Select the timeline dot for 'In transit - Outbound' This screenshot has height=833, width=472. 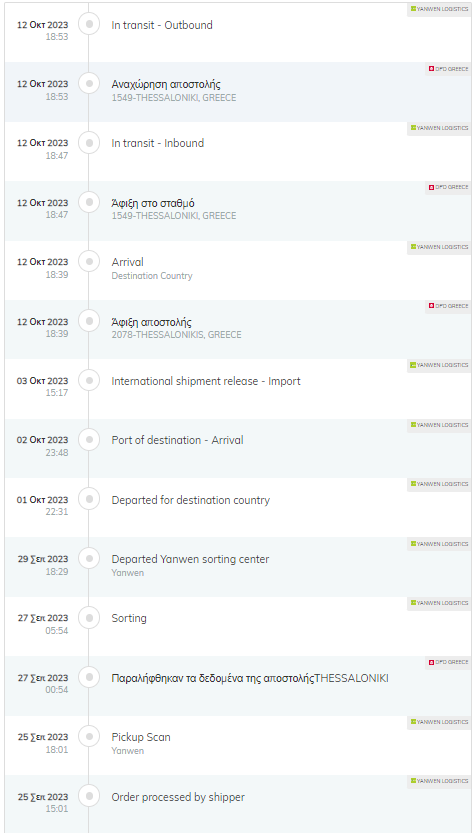click(89, 24)
